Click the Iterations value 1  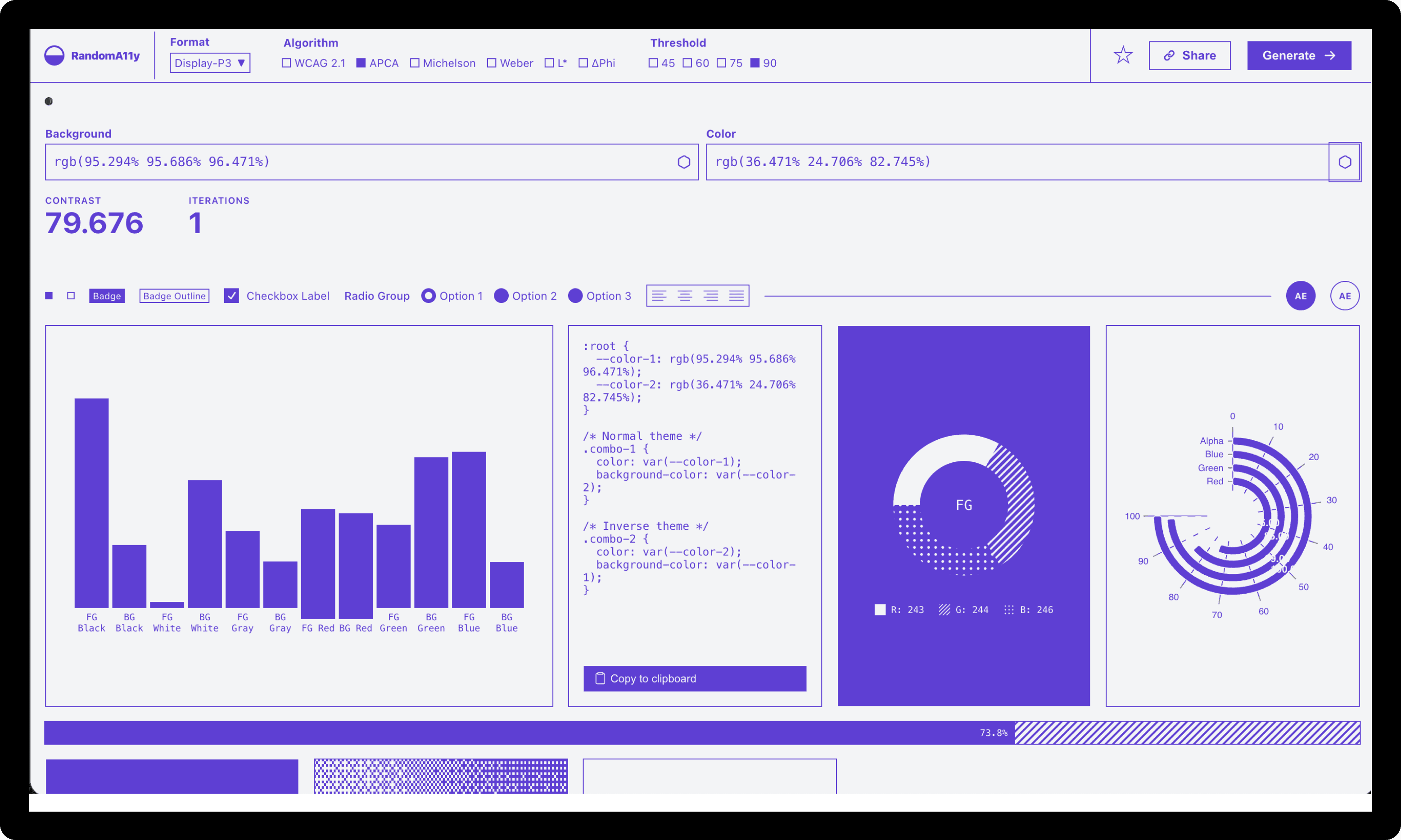coord(195,223)
